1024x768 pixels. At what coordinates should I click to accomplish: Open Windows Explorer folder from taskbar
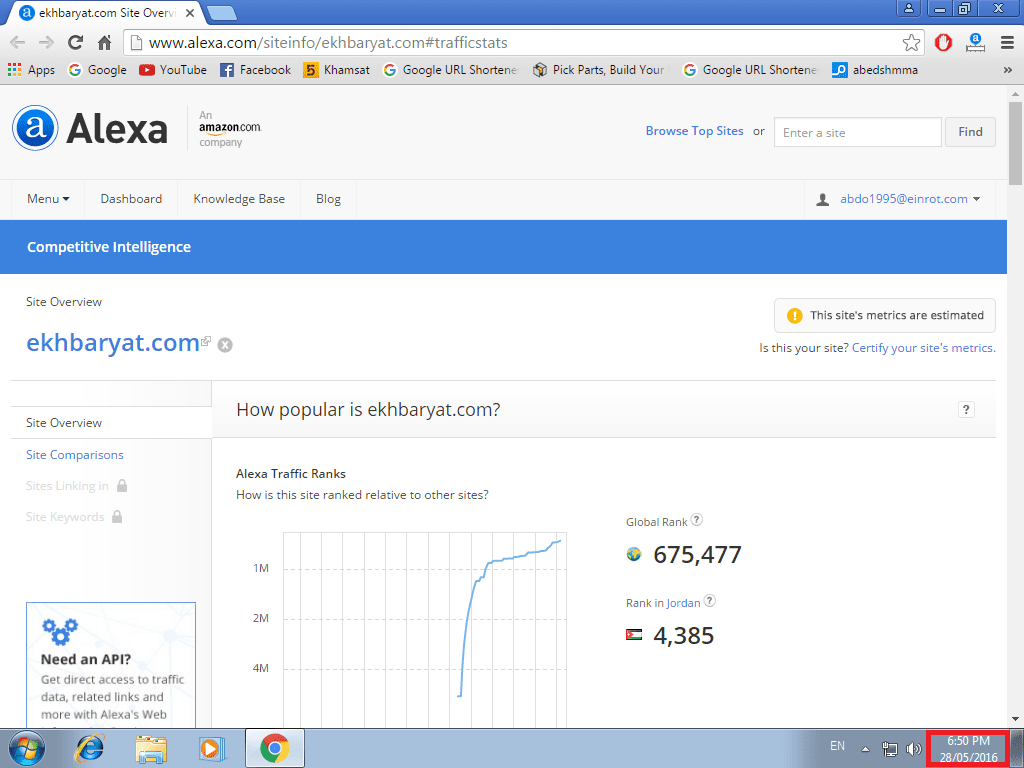[x=151, y=748]
